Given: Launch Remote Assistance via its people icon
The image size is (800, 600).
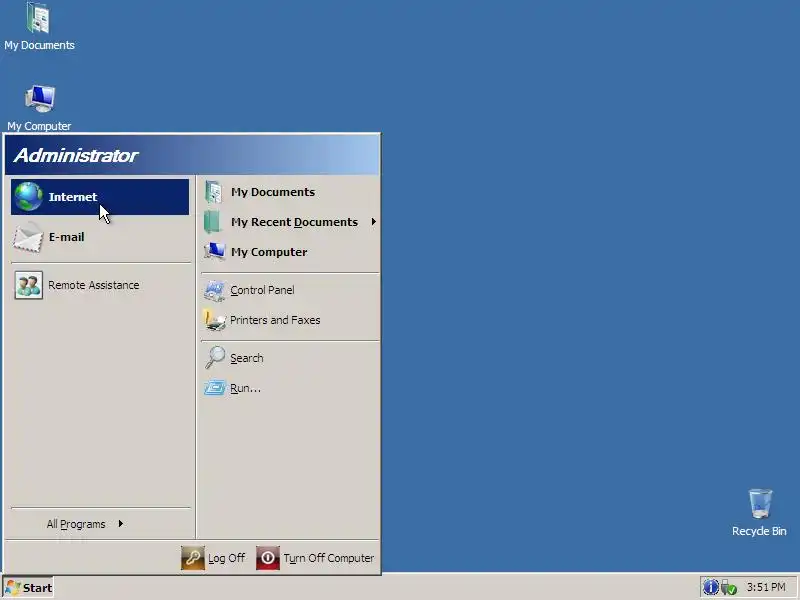Looking at the screenshot, I should click(x=29, y=285).
